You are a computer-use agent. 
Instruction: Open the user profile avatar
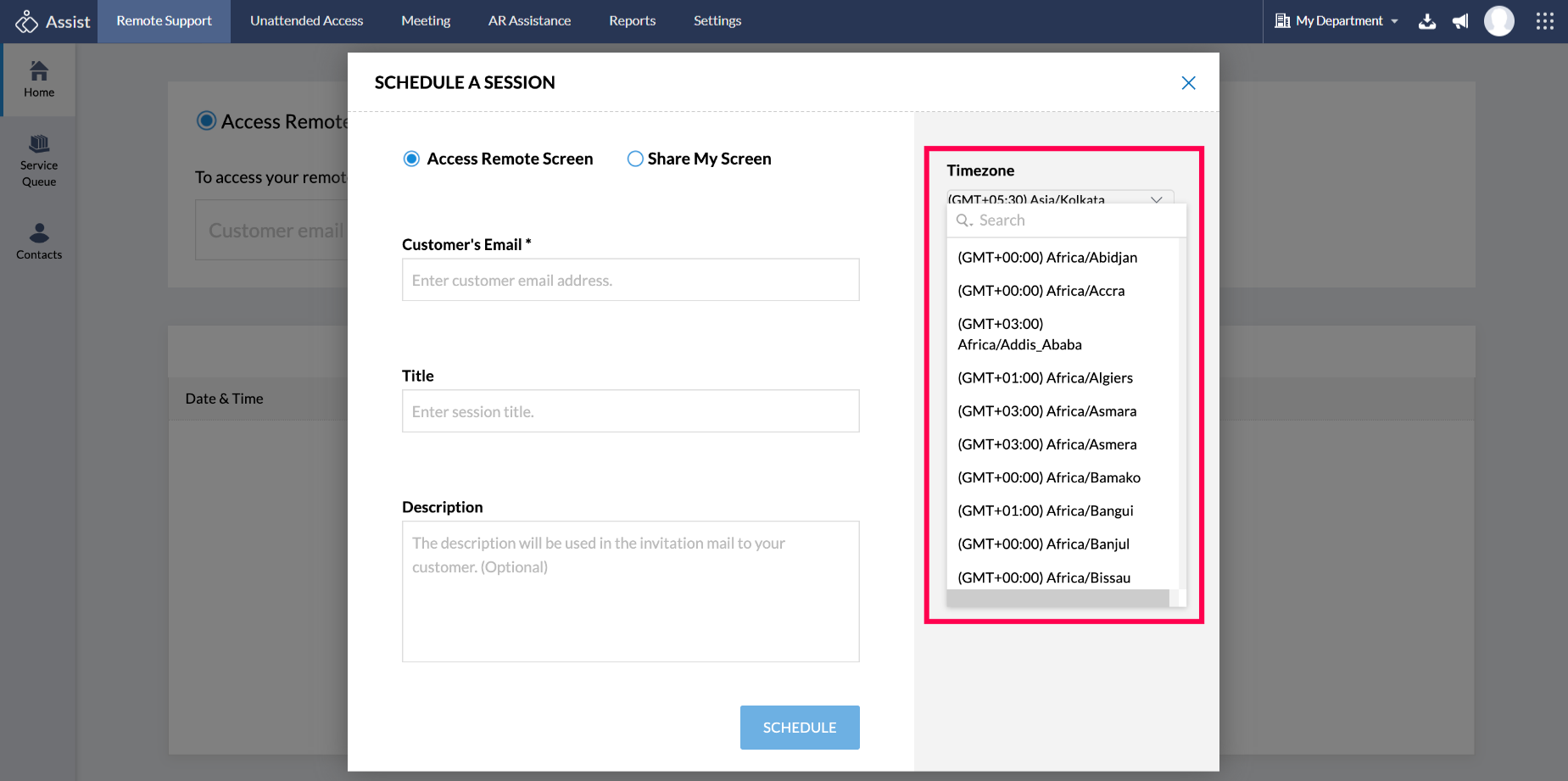click(x=1498, y=21)
